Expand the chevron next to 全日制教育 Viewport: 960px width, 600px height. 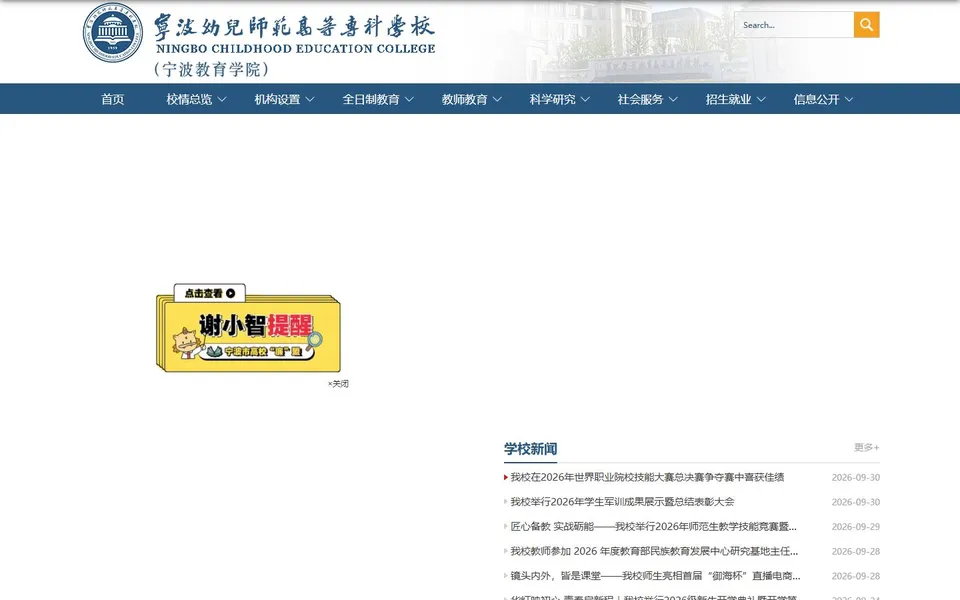click(410, 99)
